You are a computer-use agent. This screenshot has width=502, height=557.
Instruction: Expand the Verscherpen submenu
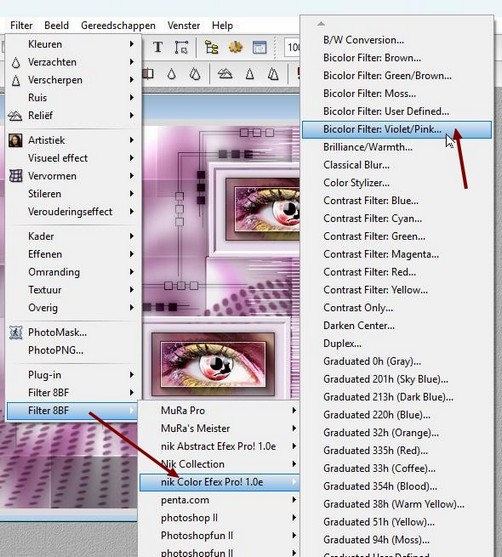click(x=72, y=80)
